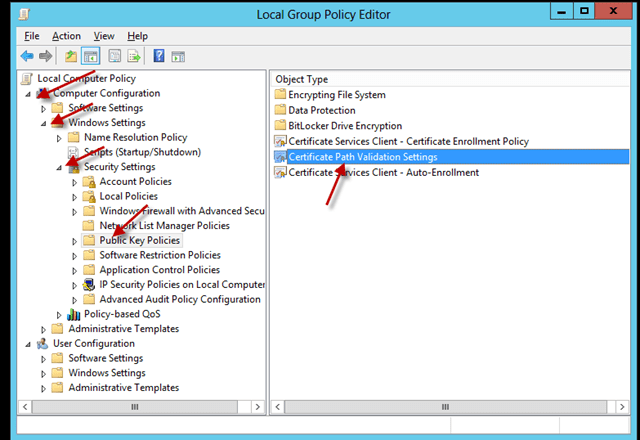Image resolution: width=640 pixels, height=440 pixels.
Task: Click the details pane horizontal scrollbar thumb
Action: click(x=445, y=407)
